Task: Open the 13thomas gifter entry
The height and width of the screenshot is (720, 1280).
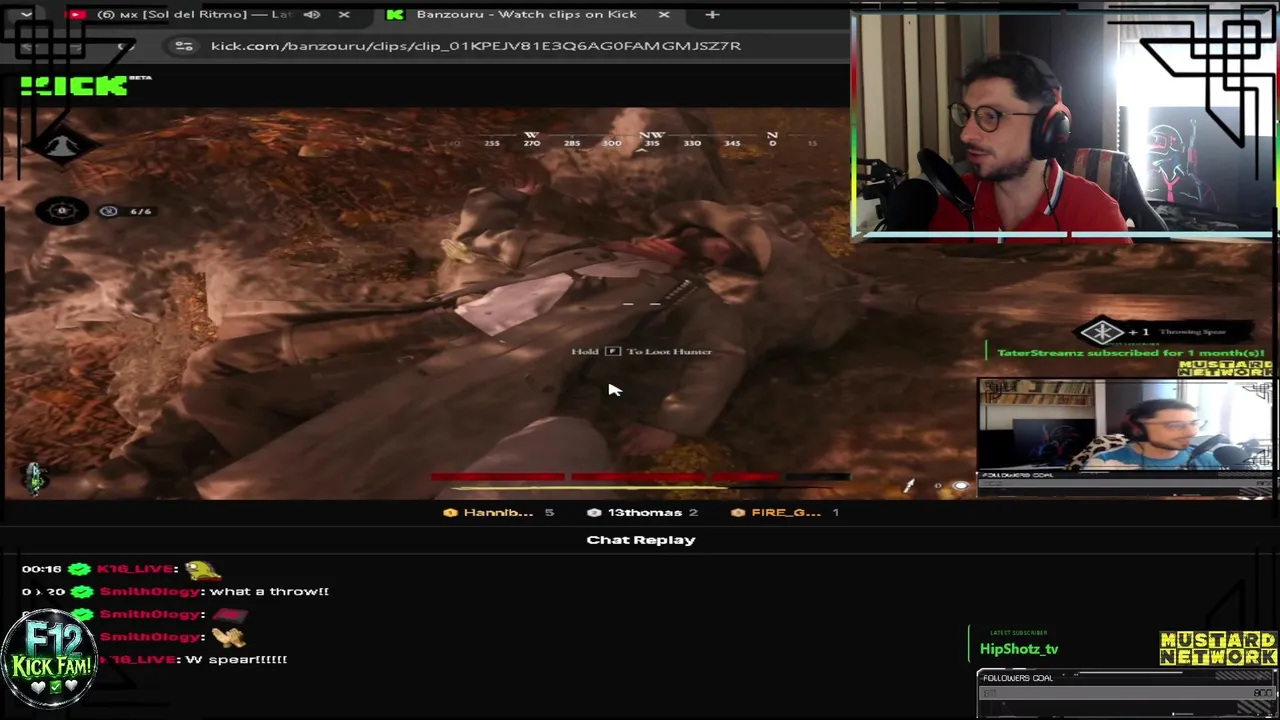Action: [644, 513]
